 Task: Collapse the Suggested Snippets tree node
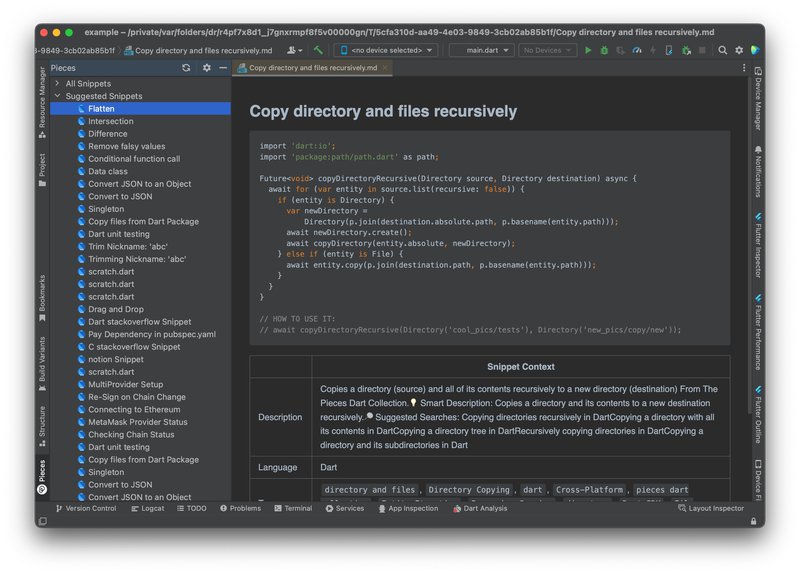point(57,96)
